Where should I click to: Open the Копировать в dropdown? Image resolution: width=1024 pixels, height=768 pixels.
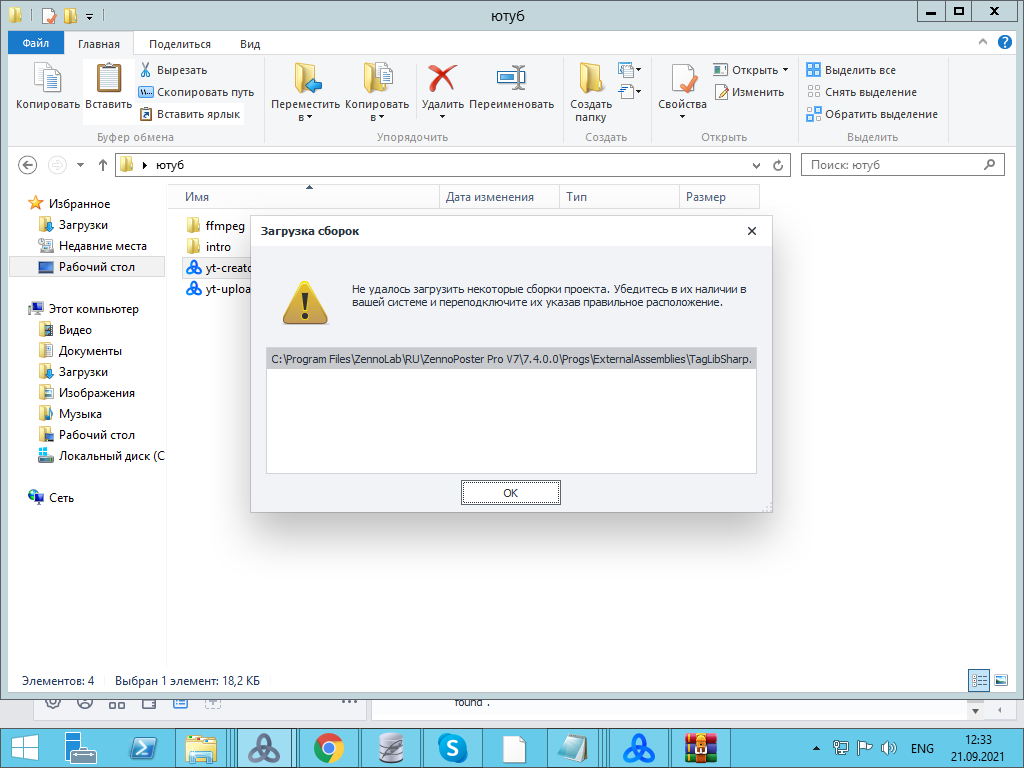pyautogui.click(x=377, y=92)
